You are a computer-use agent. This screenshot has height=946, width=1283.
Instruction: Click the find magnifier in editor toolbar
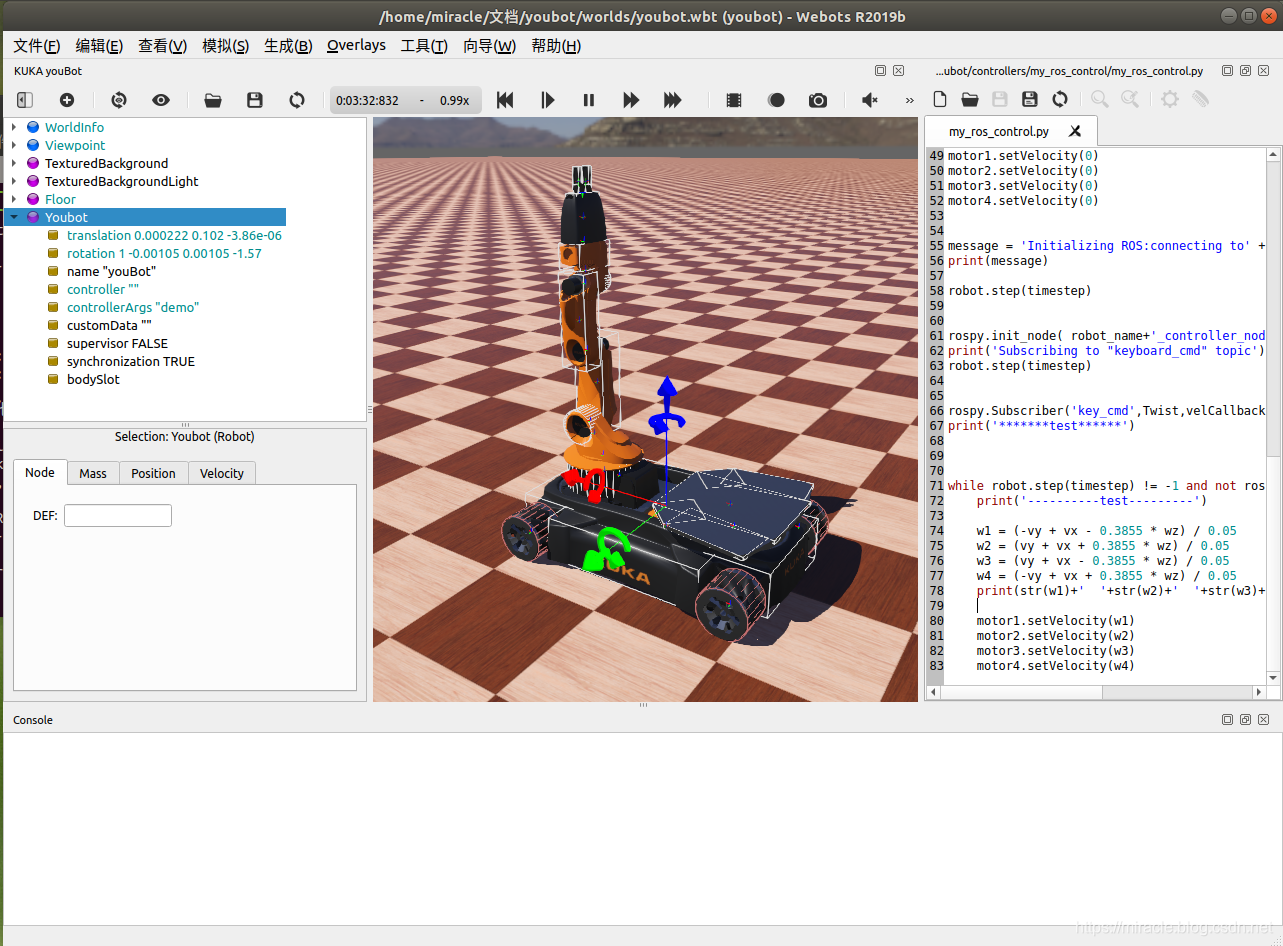tap(1100, 99)
